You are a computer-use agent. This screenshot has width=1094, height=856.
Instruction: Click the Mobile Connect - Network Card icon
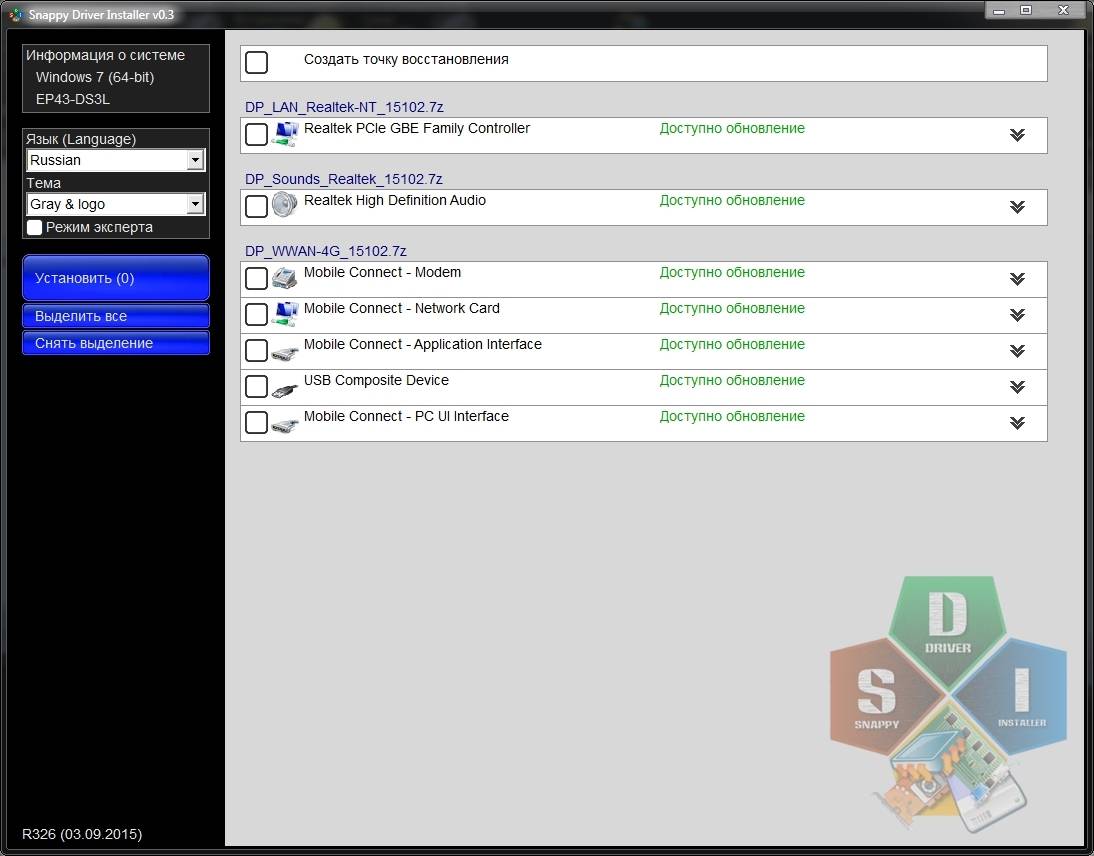tap(285, 314)
